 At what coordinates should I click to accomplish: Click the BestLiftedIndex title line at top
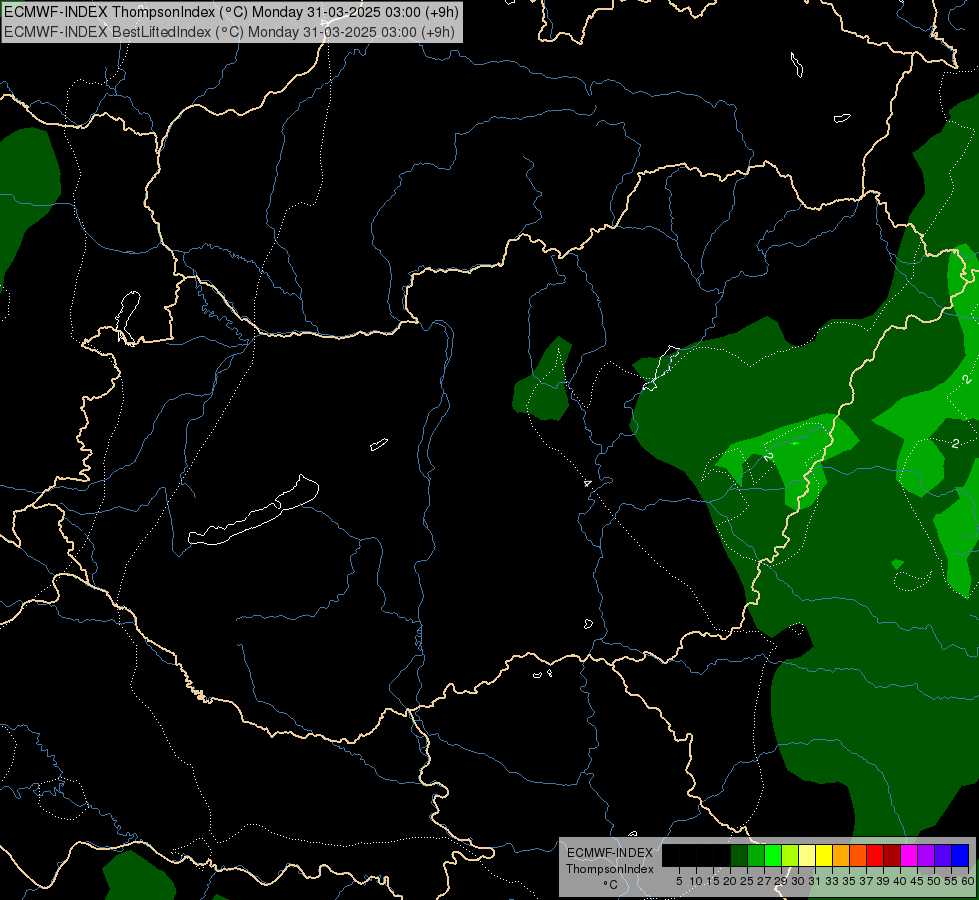tap(229, 32)
